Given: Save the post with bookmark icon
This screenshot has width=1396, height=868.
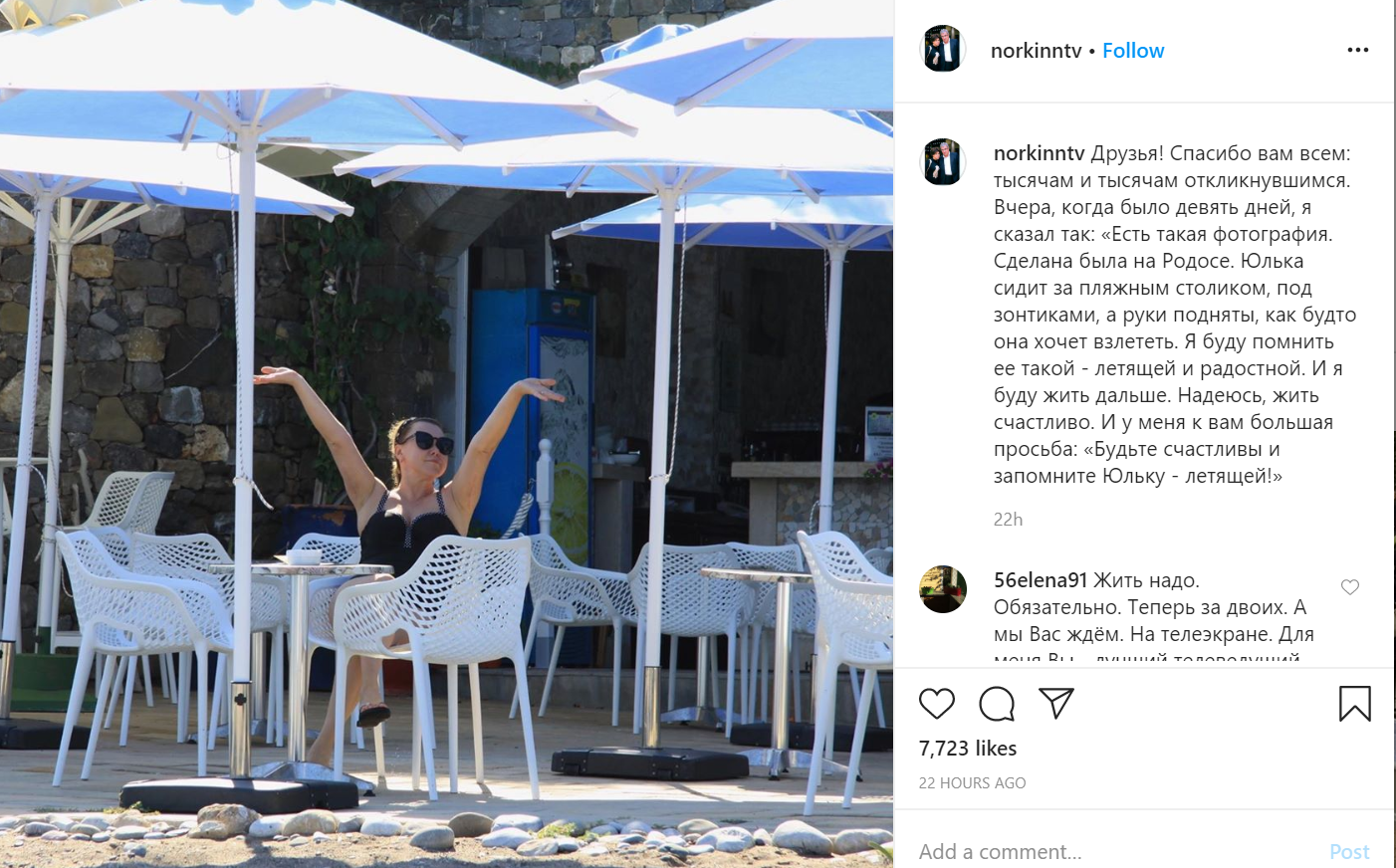Looking at the screenshot, I should 1355,704.
